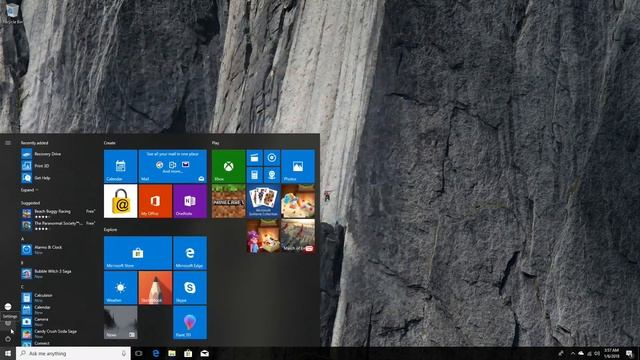Viewport: 640px width, 360px height.
Task: Open the Calculator small tile
Action: [254, 175]
